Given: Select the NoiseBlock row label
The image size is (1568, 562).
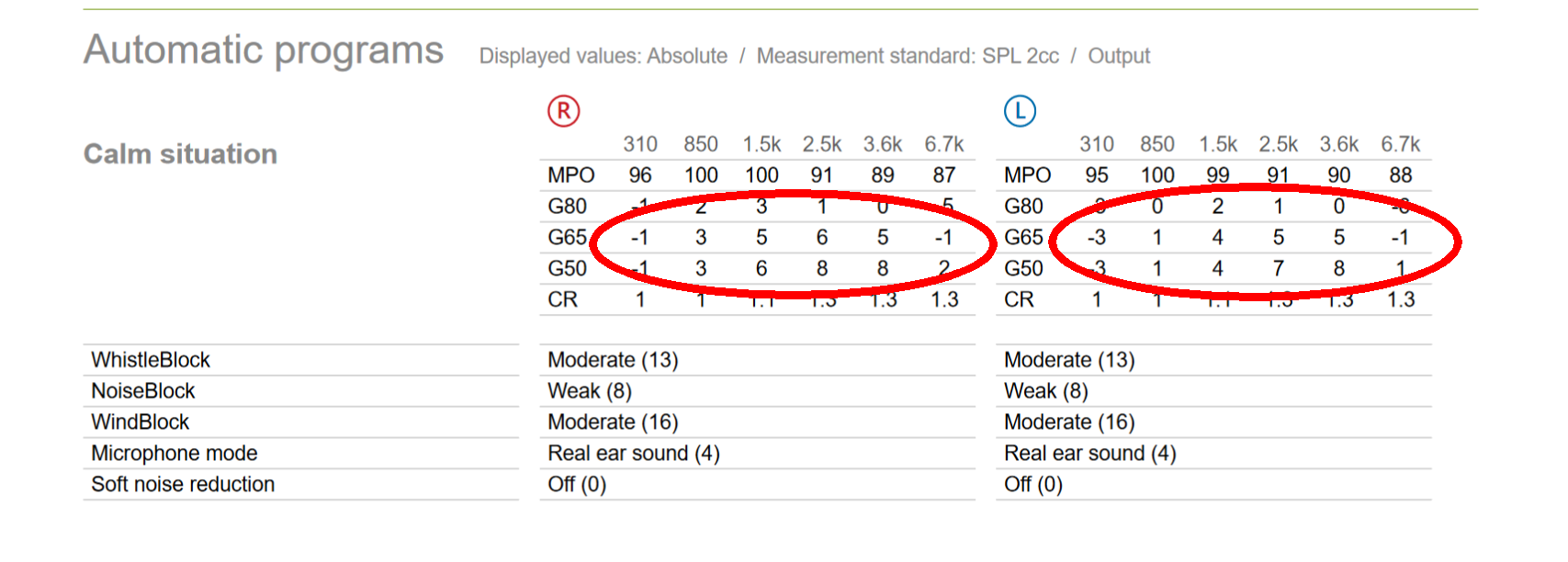Looking at the screenshot, I should pos(143,391).
